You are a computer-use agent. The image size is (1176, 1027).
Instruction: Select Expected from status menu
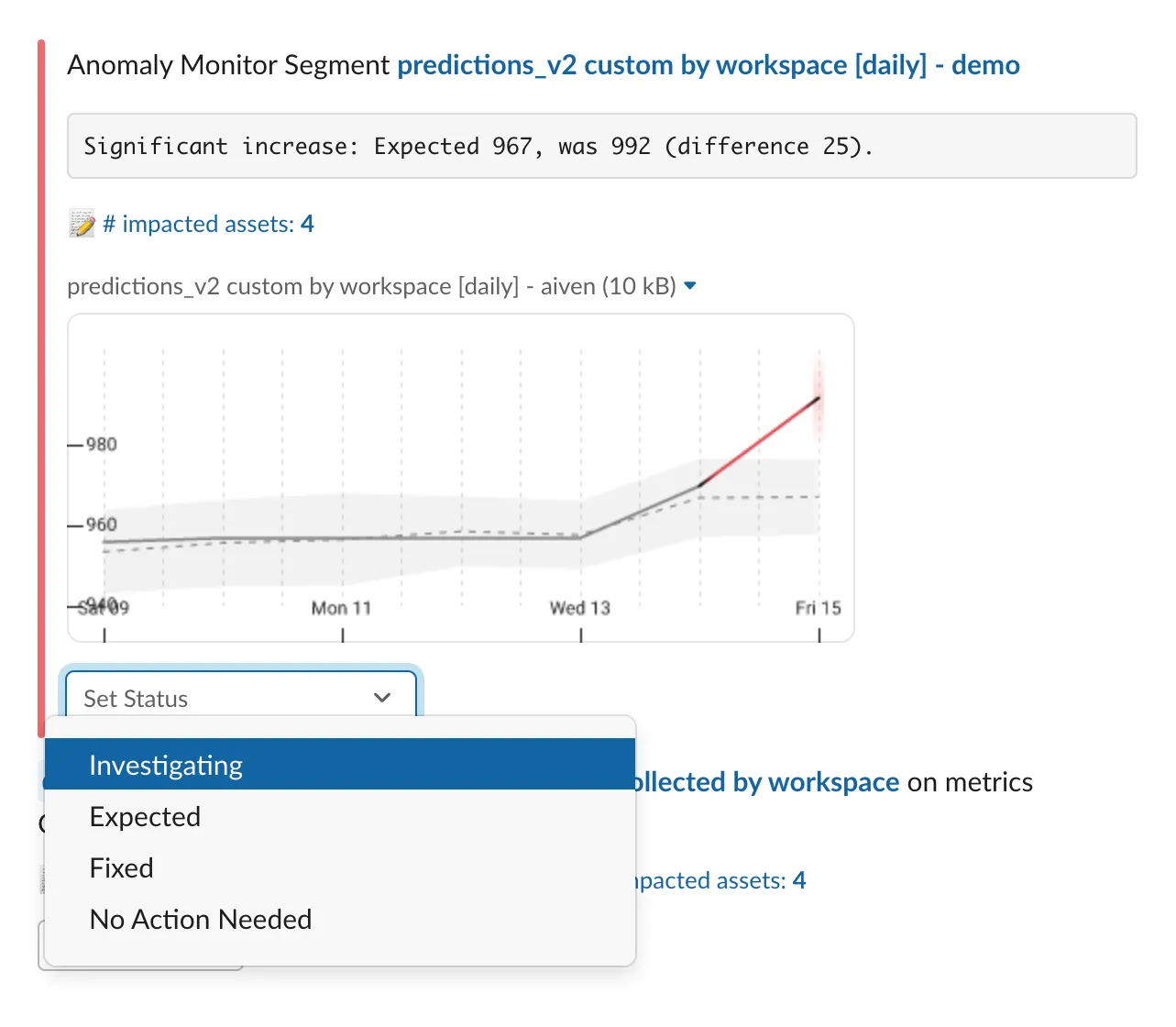pos(145,817)
